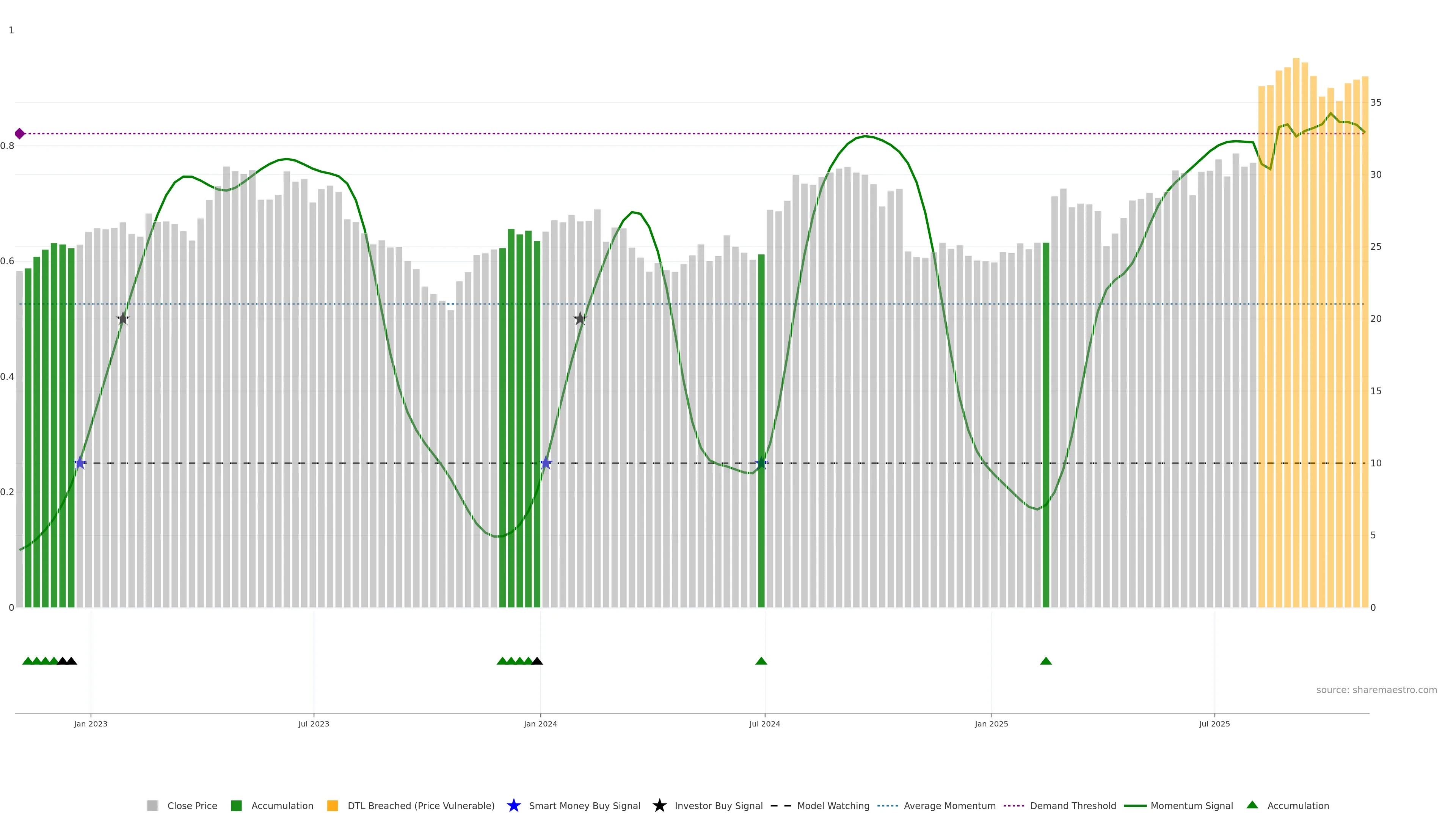Viewport: 1456px width, 819px height.
Task: Click the Jul 2023 axis label
Action: click(314, 723)
